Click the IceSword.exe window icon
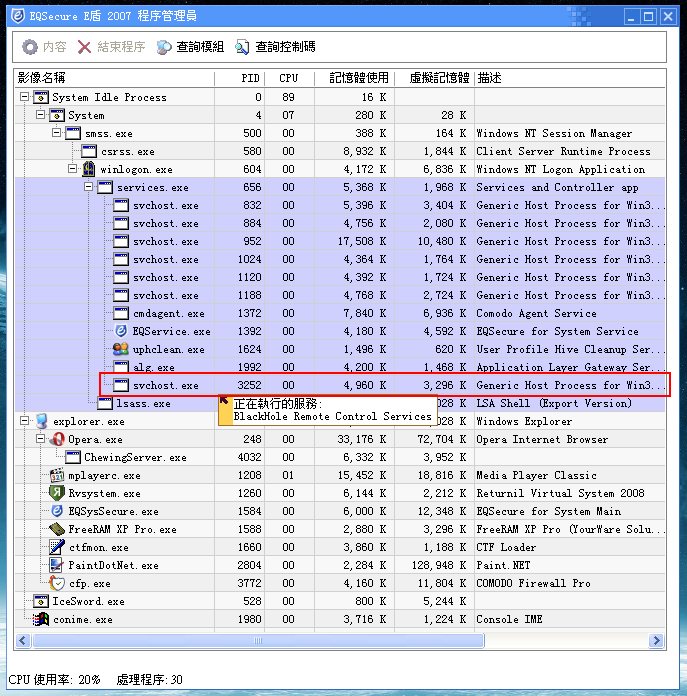This screenshot has height=696, width=687. (41, 601)
